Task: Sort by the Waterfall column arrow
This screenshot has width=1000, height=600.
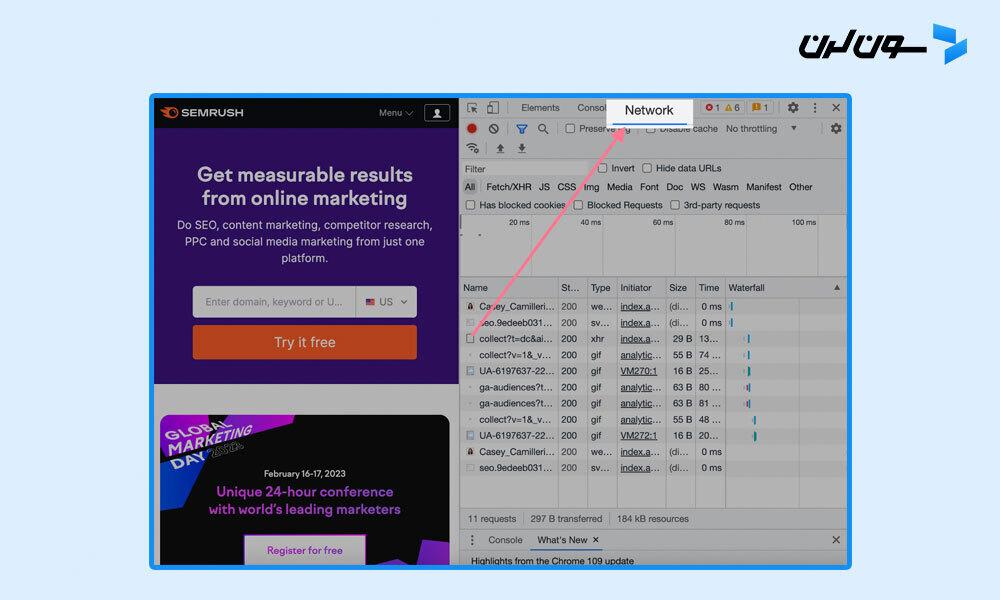Action: coord(837,288)
